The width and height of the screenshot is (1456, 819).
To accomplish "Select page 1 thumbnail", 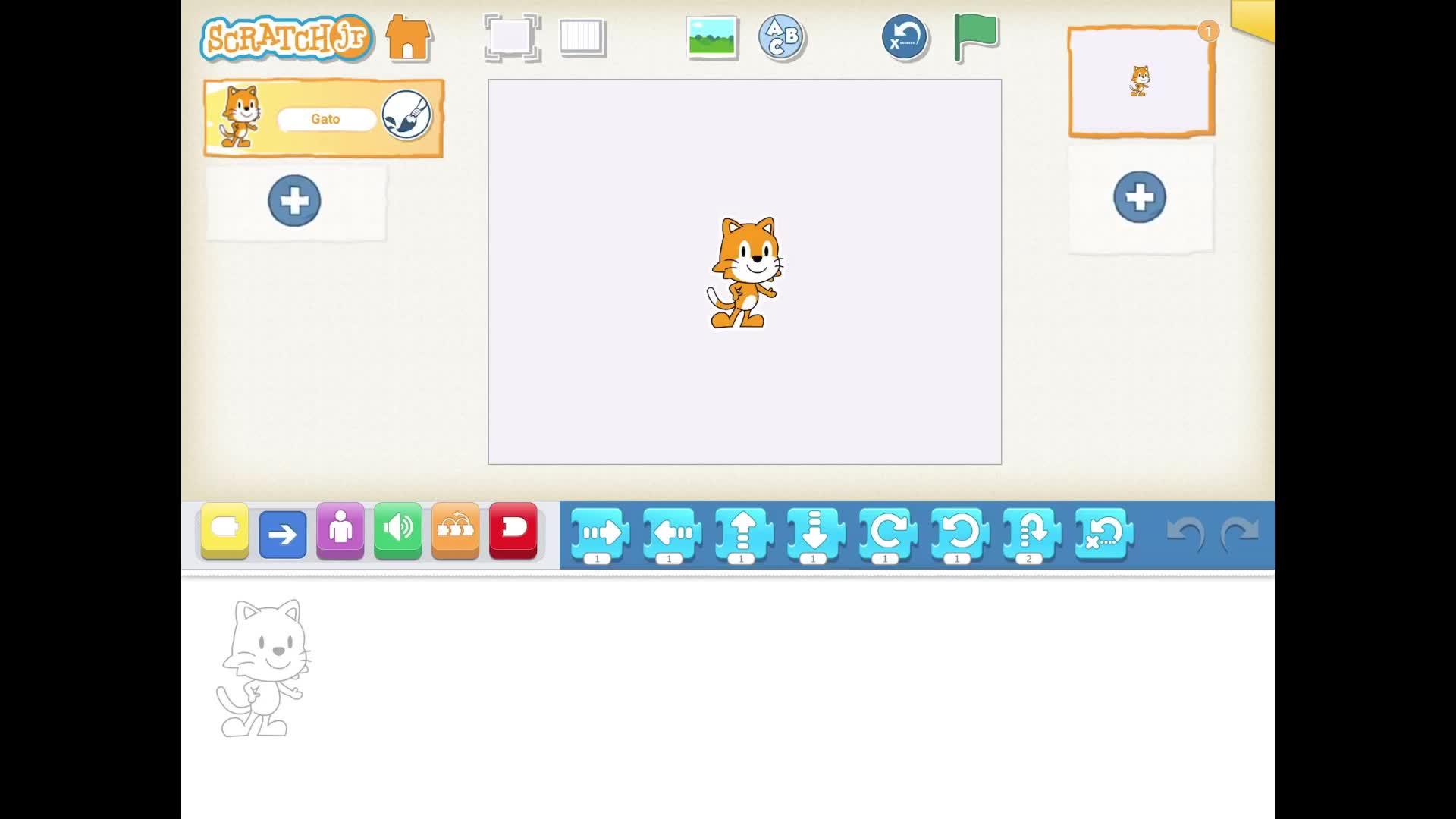I will [x=1141, y=82].
